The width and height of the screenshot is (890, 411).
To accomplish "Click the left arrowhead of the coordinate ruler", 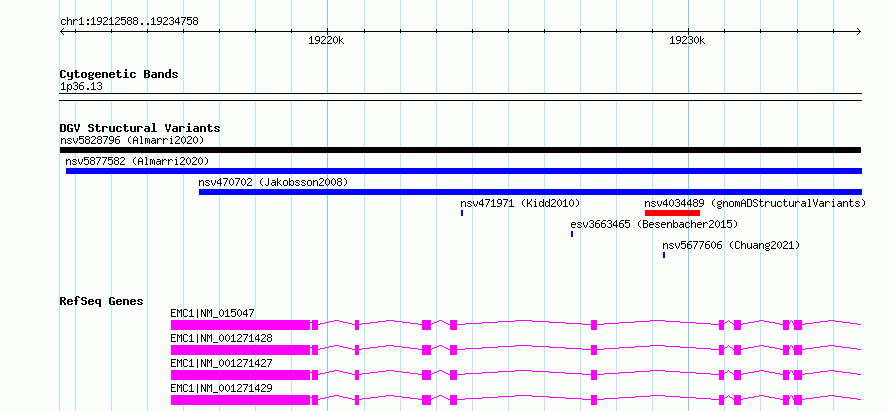I will tap(62, 31).
